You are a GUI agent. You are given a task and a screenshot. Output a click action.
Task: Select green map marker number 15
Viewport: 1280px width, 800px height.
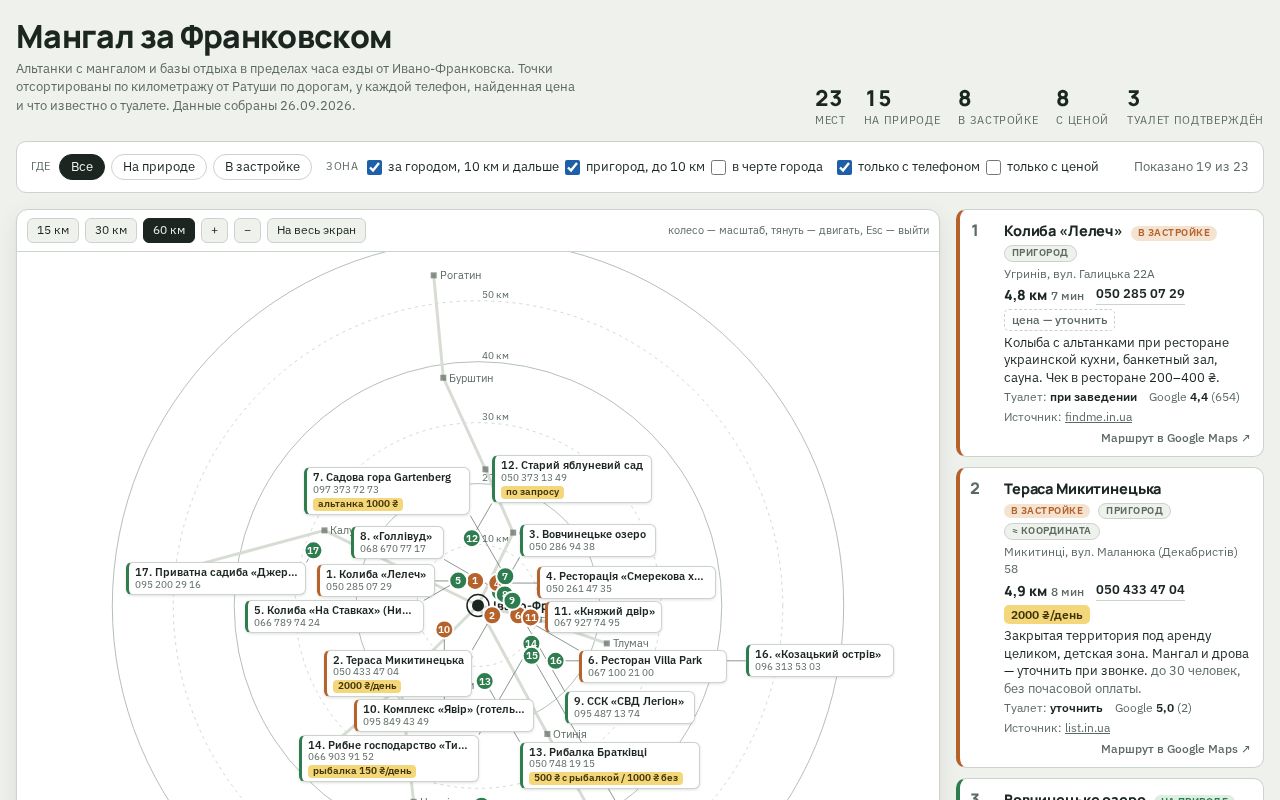[x=532, y=655]
